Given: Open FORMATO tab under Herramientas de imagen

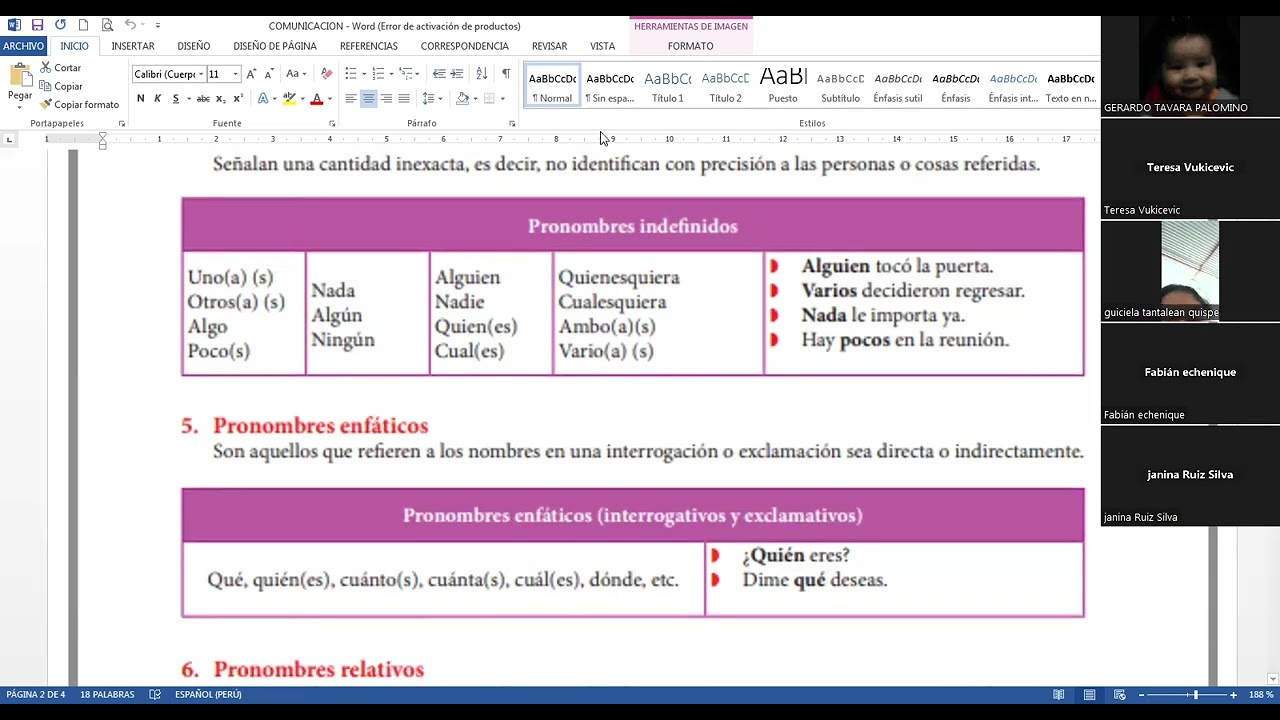Looking at the screenshot, I should point(691,46).
